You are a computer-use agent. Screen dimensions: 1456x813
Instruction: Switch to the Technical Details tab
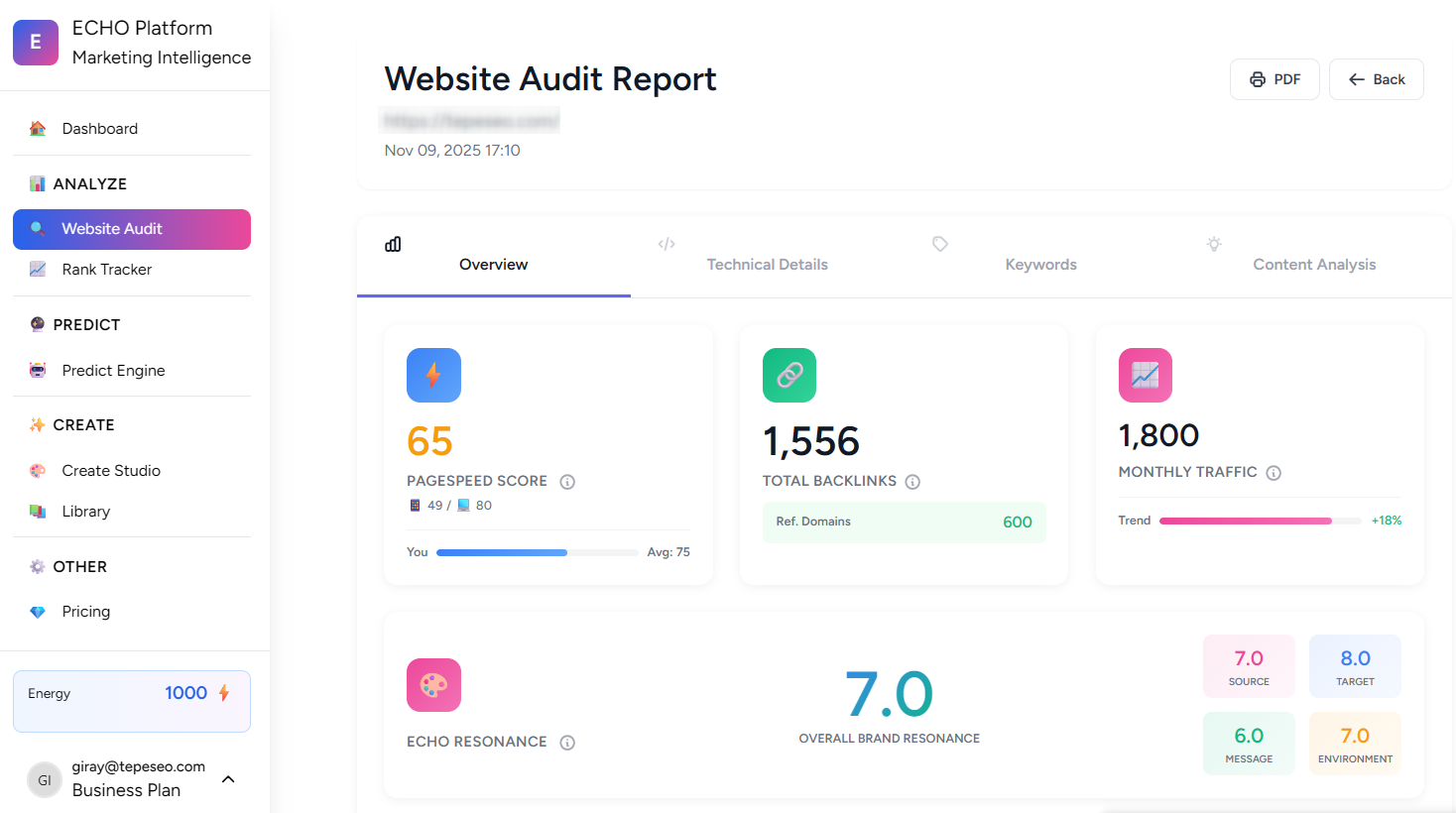(x=767, y=264)
